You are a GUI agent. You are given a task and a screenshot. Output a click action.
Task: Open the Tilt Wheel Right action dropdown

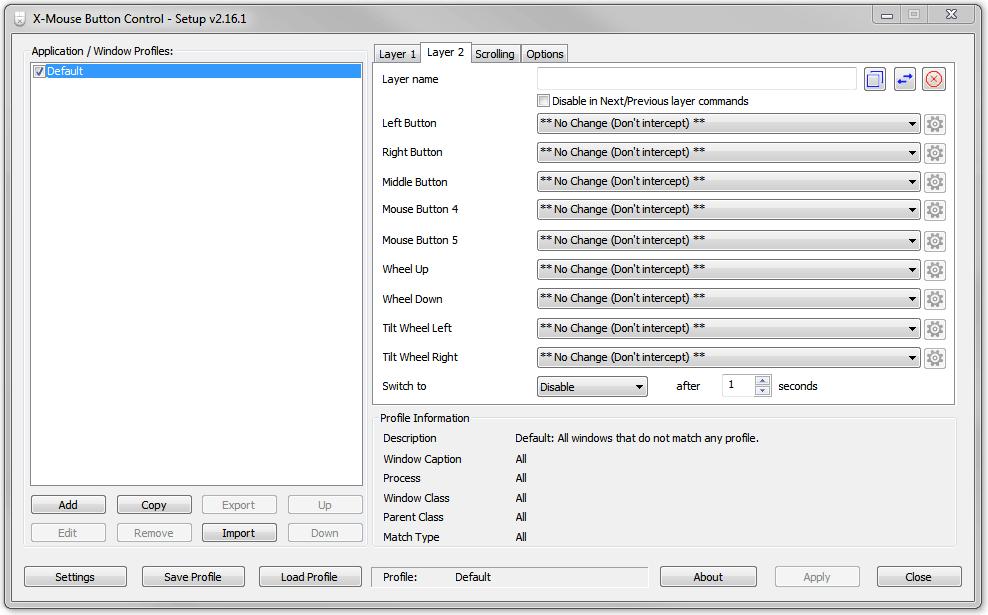tap(728, 357)
